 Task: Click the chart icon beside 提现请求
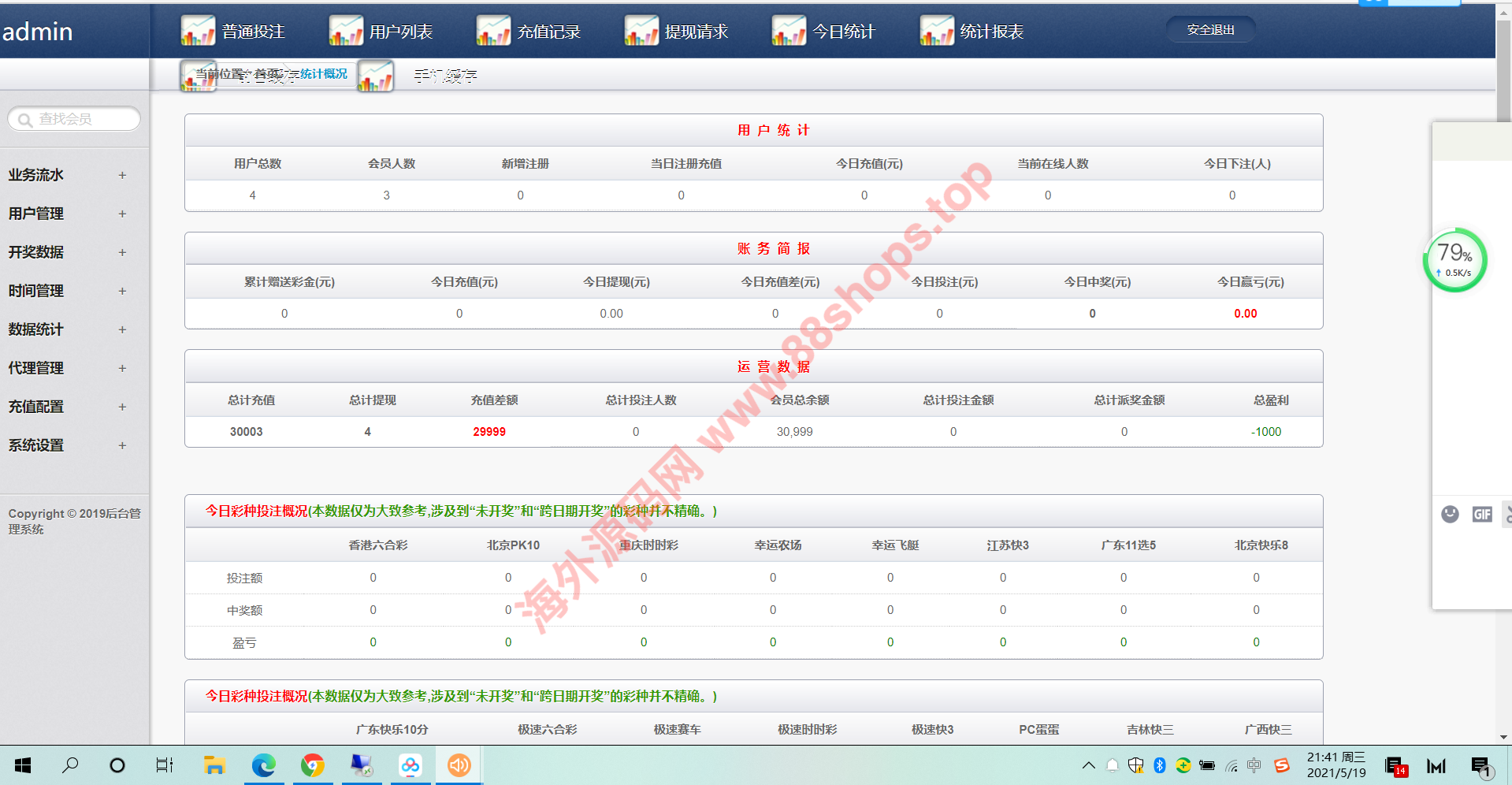[641, 32]
